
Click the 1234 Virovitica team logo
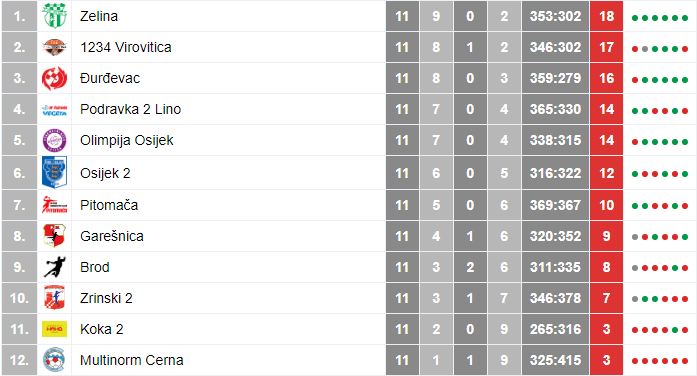[55, 47]
